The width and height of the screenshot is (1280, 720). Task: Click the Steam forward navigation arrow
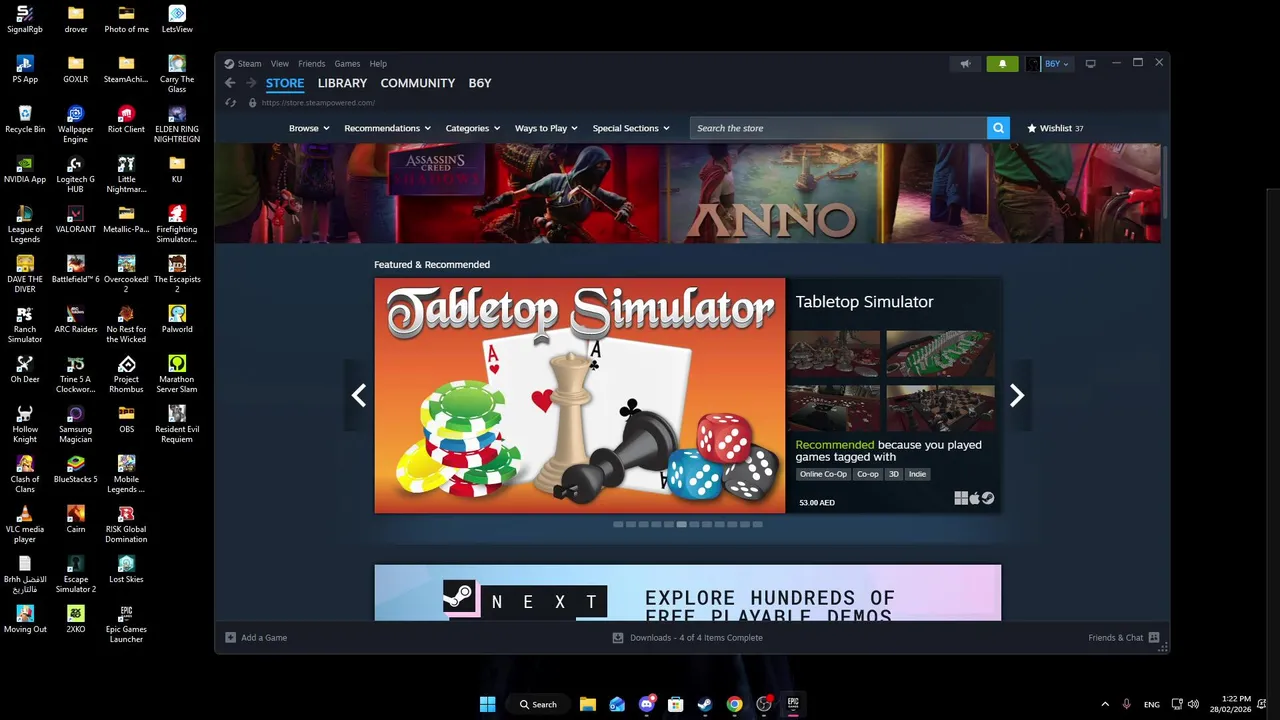[x=251, y=83]
